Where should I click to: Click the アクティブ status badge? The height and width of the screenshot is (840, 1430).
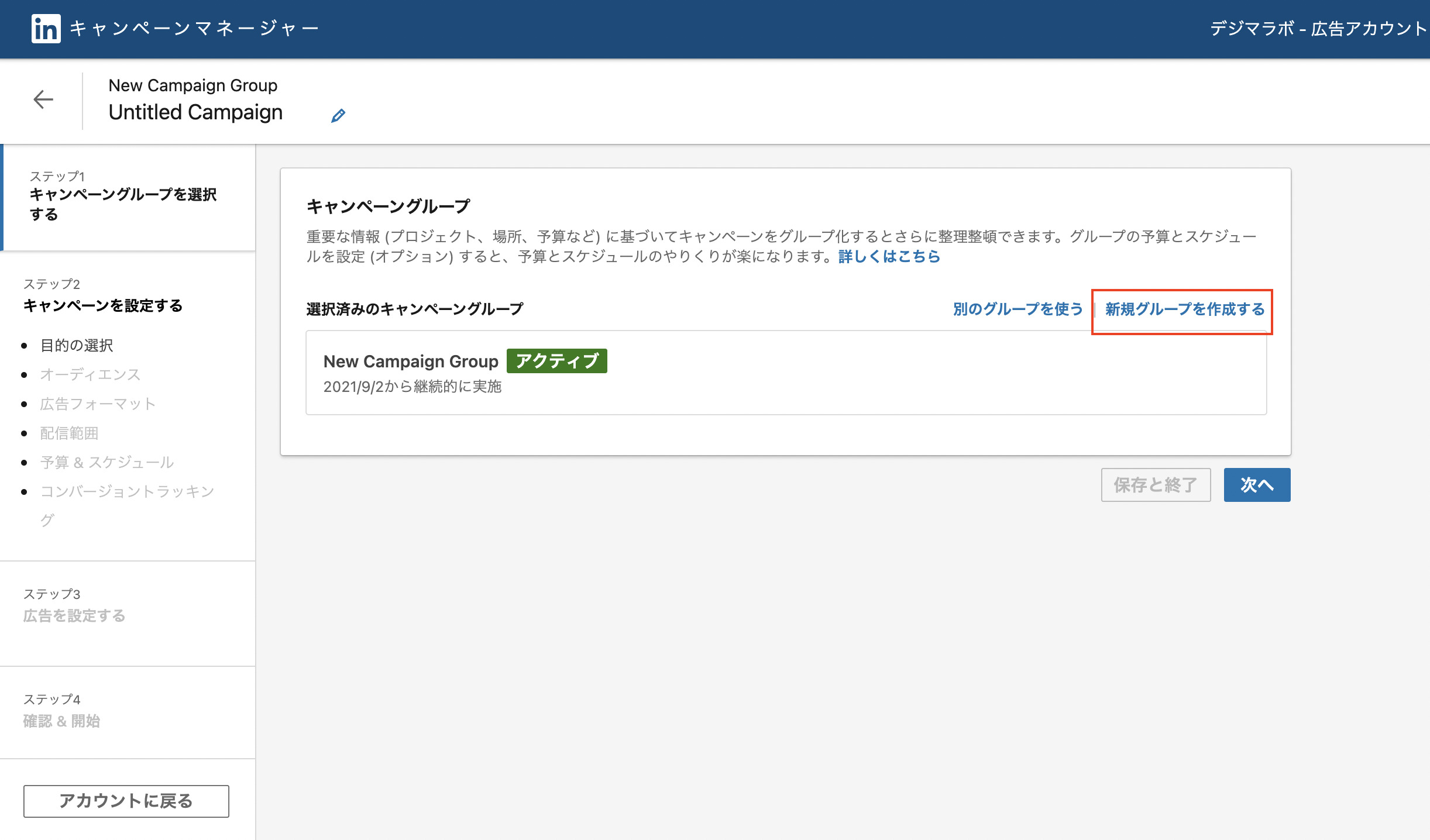click(556, 361)
